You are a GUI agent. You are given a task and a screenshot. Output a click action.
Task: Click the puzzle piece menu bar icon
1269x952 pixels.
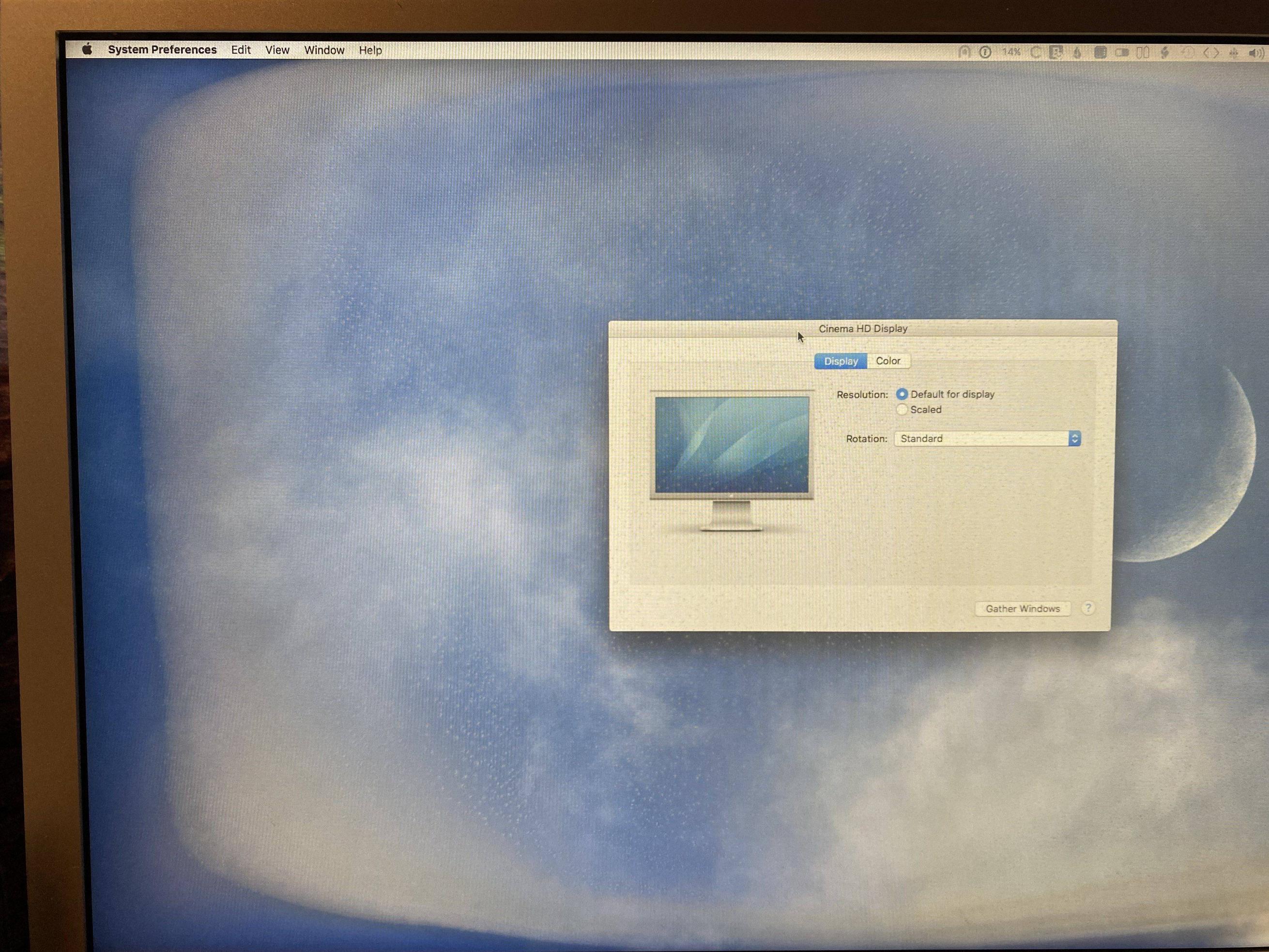point(1056,53)
